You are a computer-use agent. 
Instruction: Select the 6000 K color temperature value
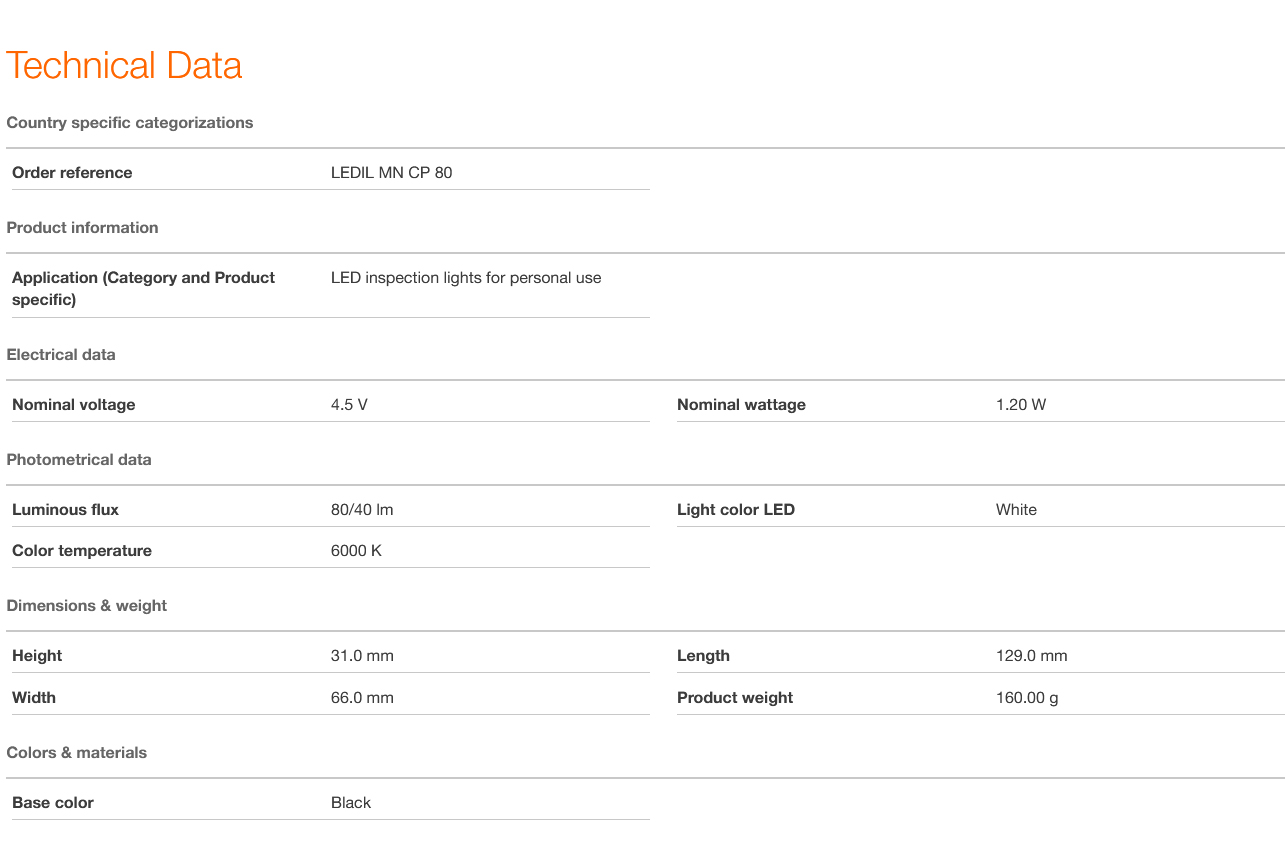point(356,551)
